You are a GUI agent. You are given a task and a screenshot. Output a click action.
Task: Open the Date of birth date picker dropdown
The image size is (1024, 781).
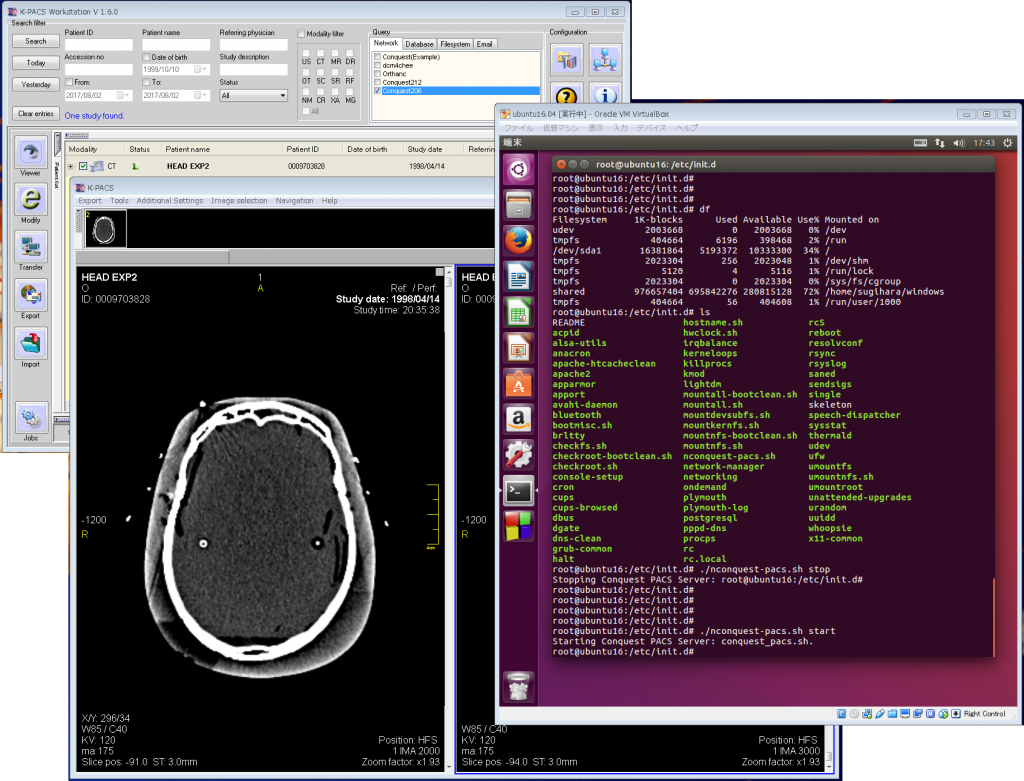click(x=204, y=69)
